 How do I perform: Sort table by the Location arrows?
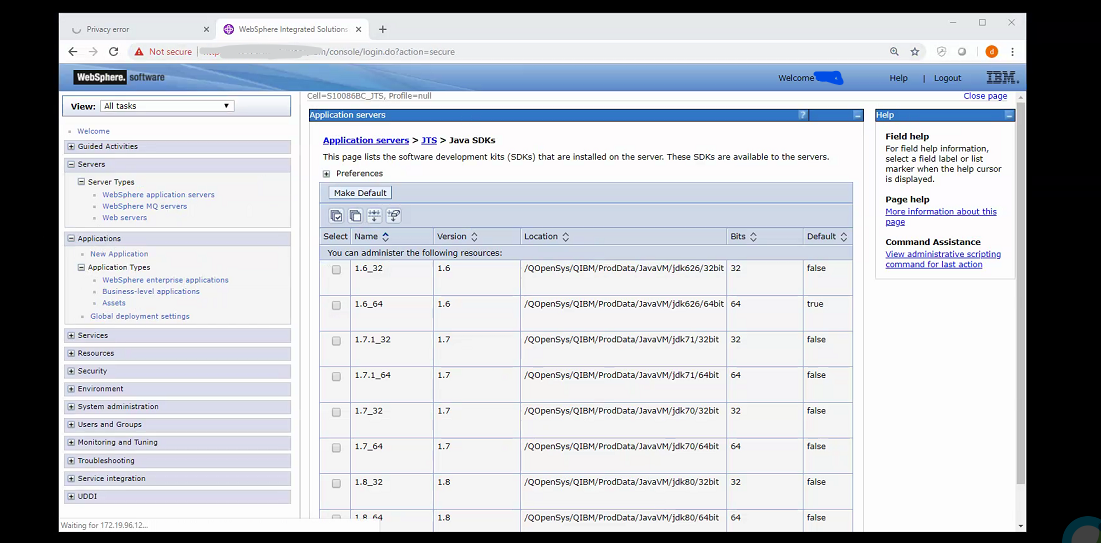point(565,237)
